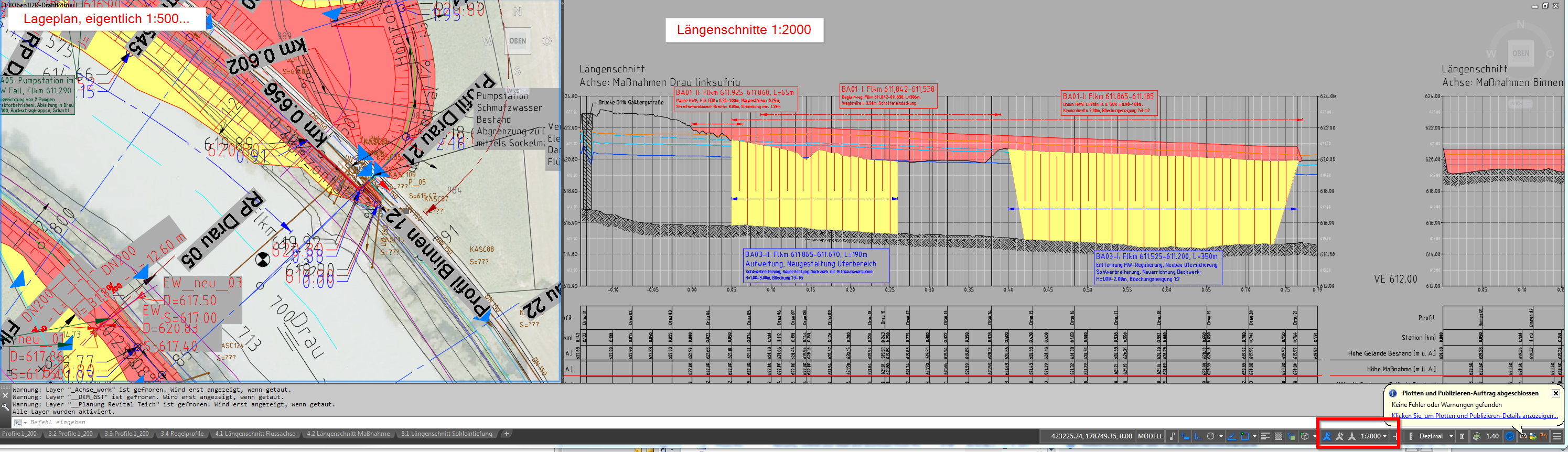Click the 'VE 612.00' text in drawing

pyautogui.click(x=1395, y=279)
